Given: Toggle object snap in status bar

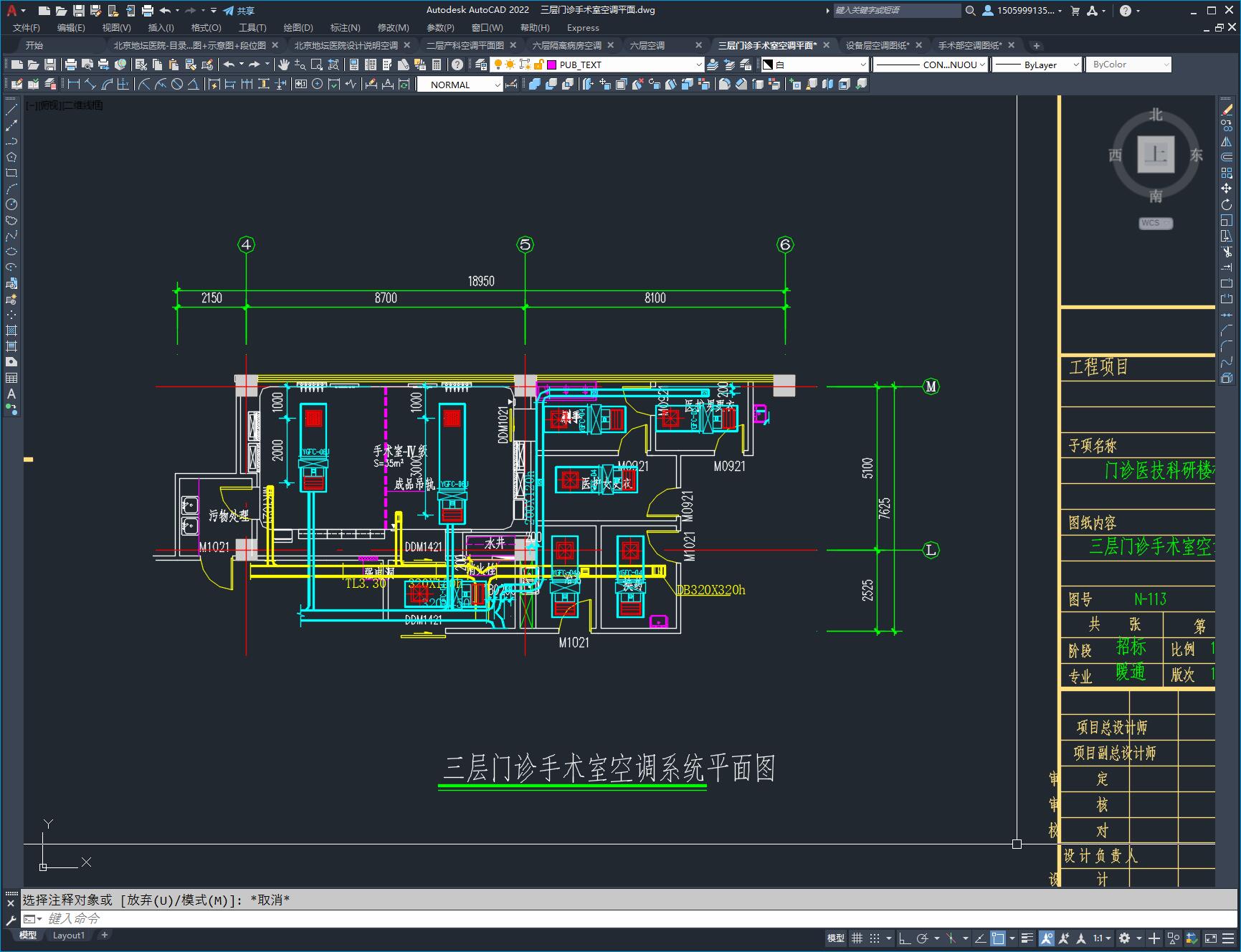Looking at the screenshot, I should pyautogui.click(x=998, y=938).
